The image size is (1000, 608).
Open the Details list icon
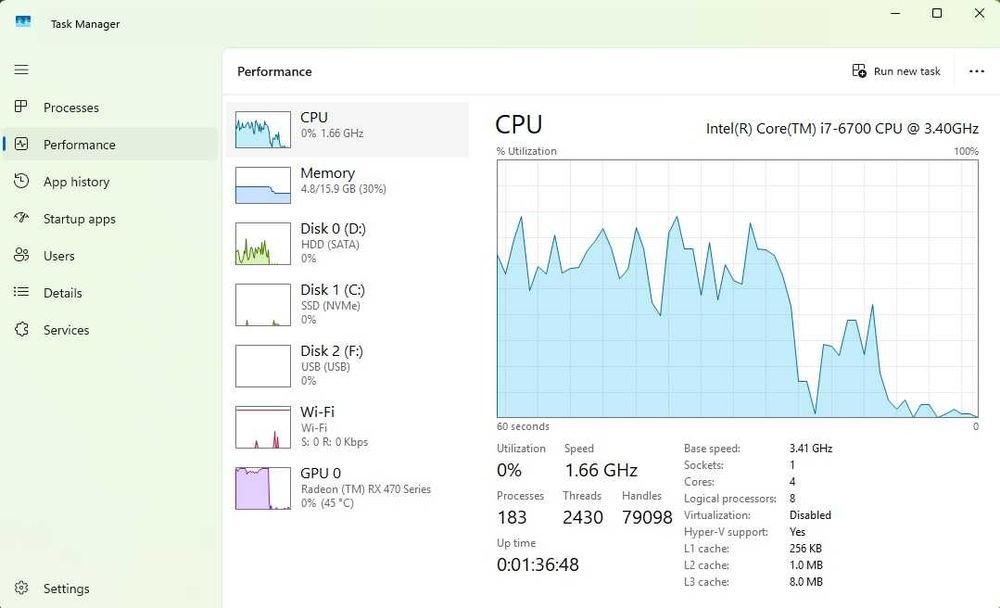click(x=21, y=292)
